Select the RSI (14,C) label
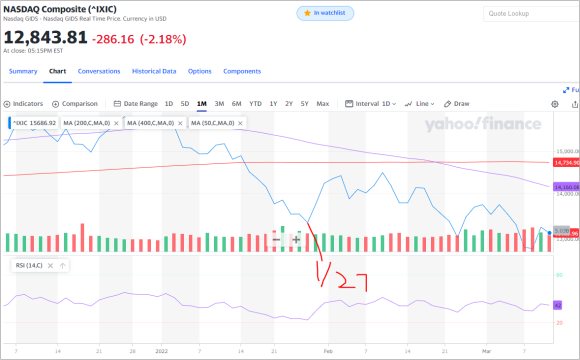The height and width of the screenshot is (360, 580). coord(29,266)
